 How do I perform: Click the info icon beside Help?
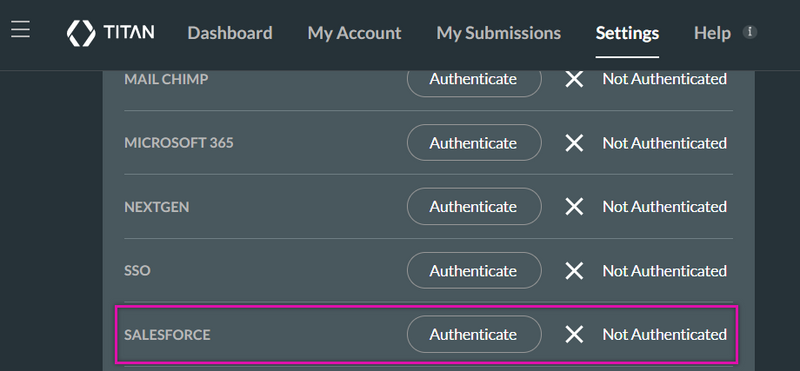point(749,32)
